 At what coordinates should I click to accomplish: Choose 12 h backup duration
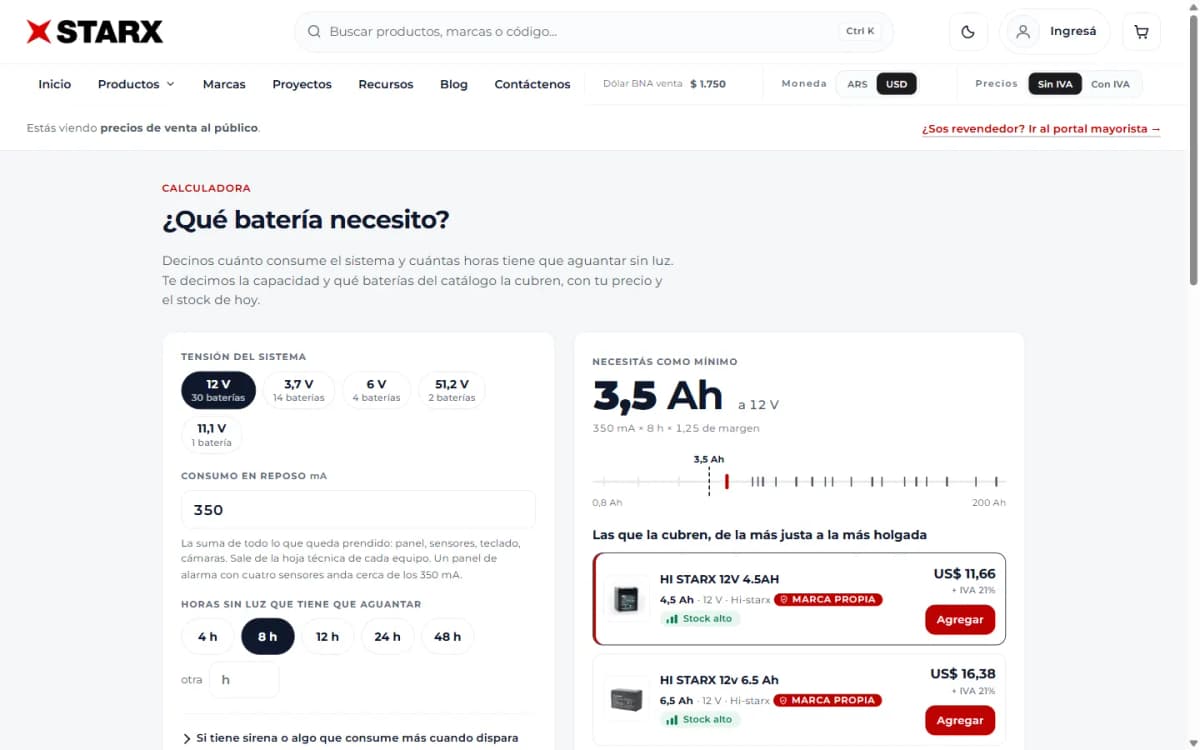[328, 637]
